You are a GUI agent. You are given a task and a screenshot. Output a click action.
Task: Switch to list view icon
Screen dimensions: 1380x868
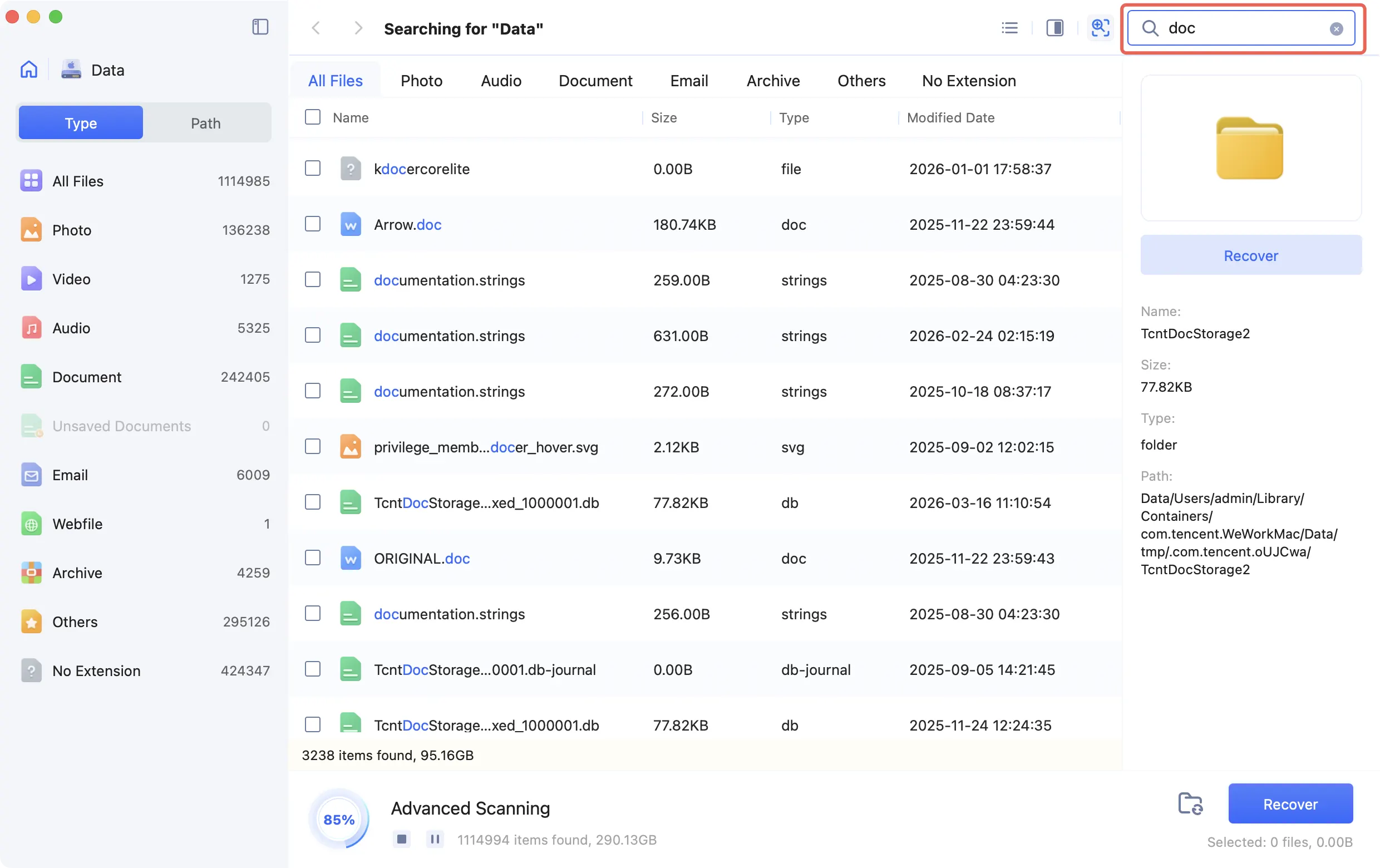(x=1009, y=27)
